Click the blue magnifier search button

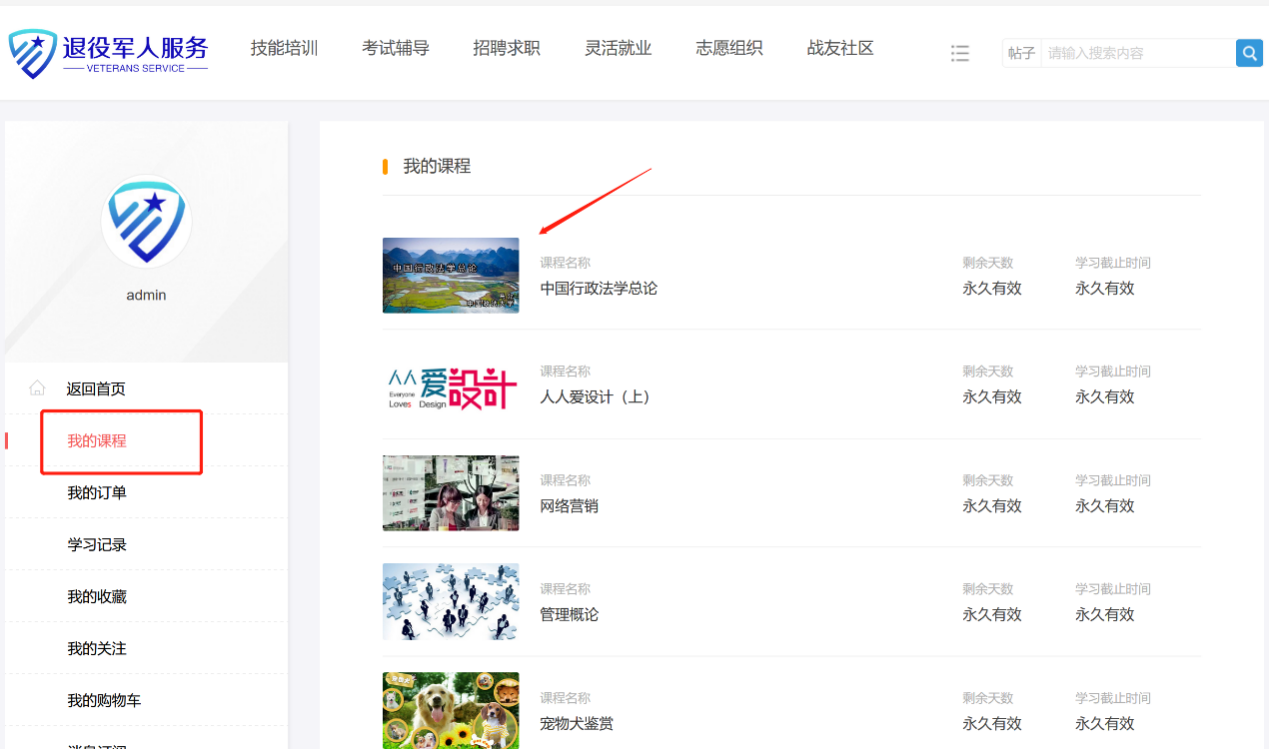tap(1249, 53)
